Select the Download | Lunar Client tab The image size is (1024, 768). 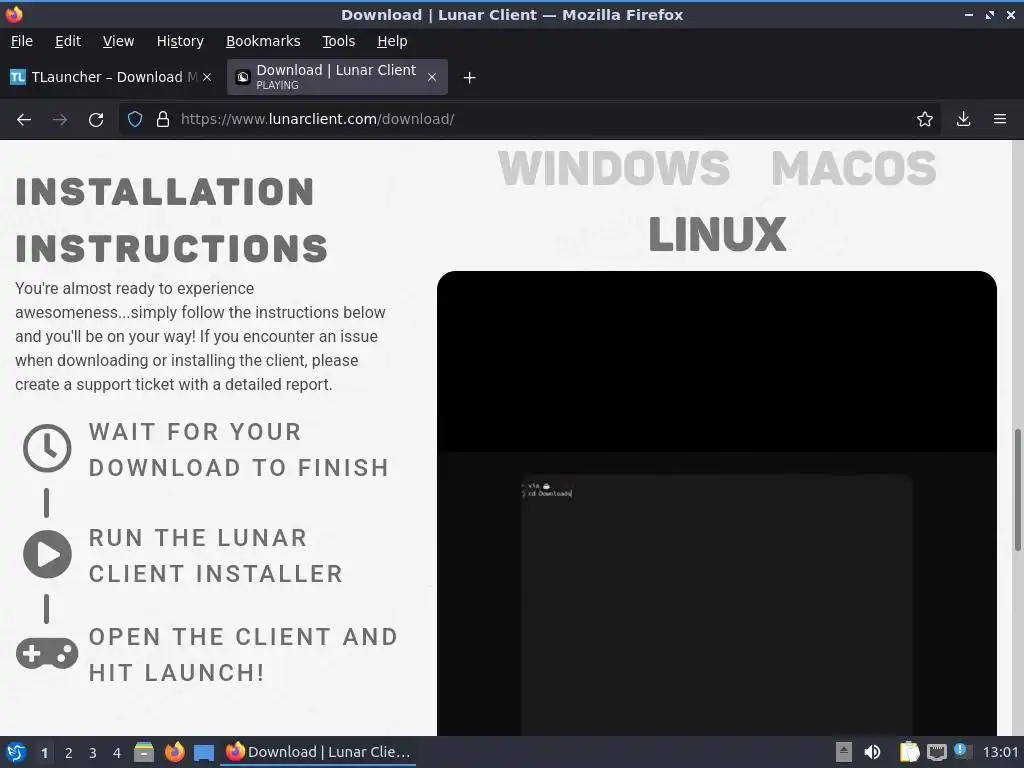pos(337,77)
